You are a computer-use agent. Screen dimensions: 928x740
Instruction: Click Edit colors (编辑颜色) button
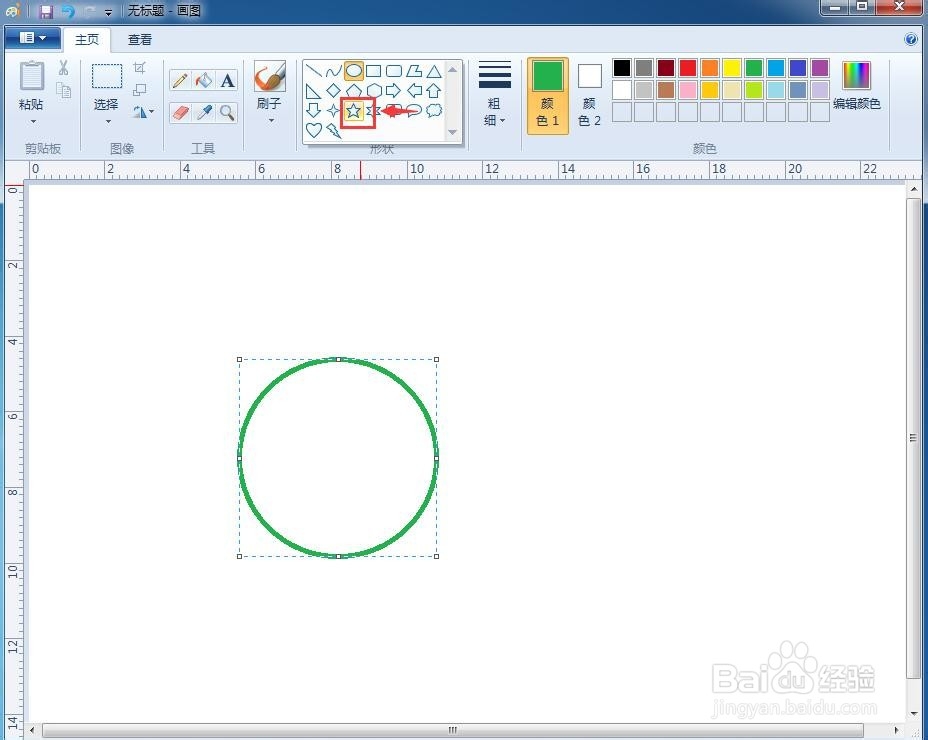click(856, 86)
